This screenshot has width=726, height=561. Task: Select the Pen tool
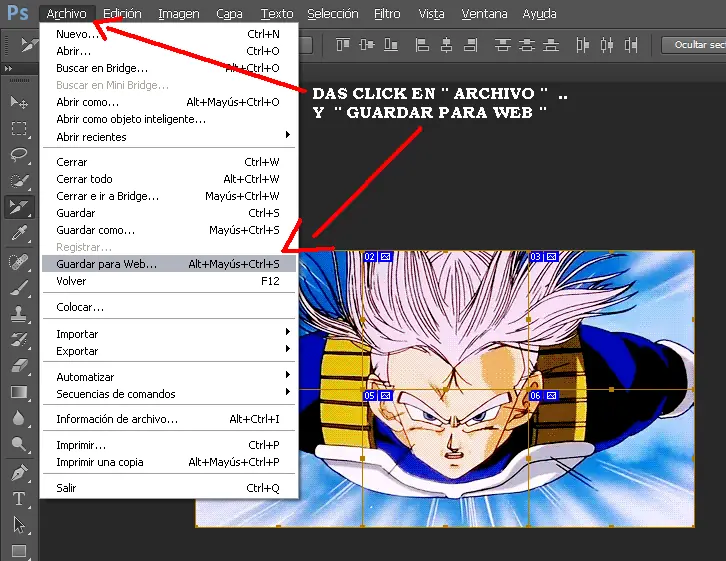pyautogui.click(x=19, y=474)
